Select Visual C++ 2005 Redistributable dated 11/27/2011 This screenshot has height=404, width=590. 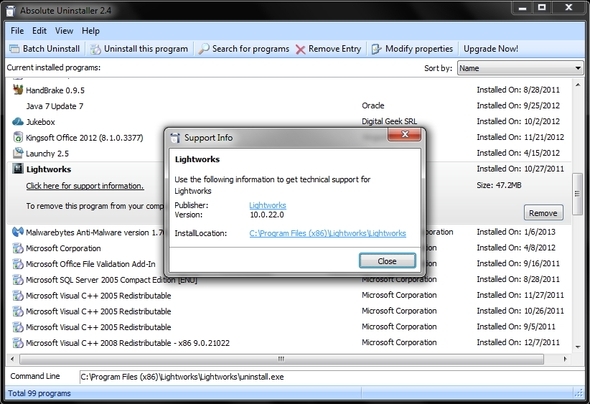tap(289, 296)
